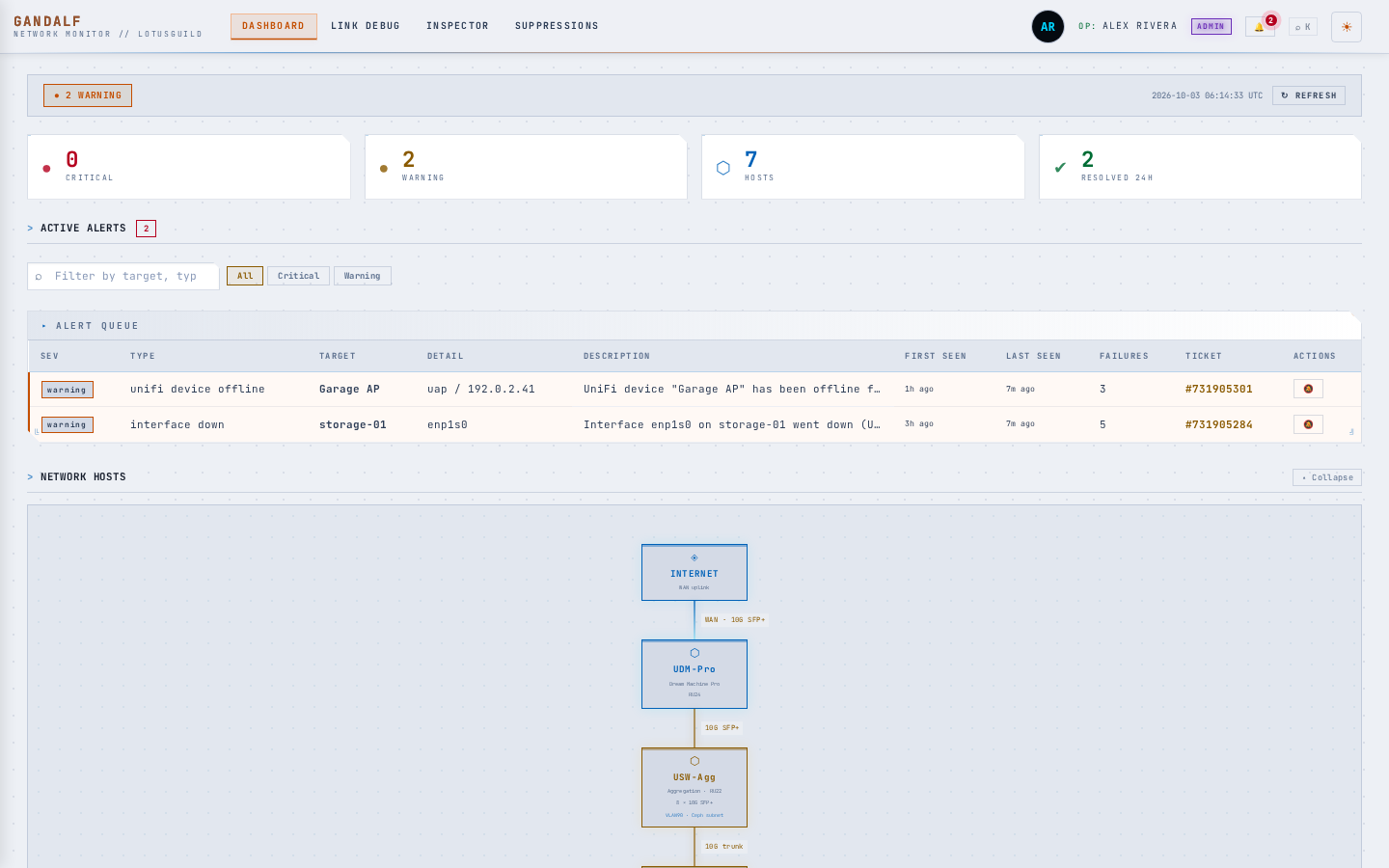Sort by the FAILURES column header
The image size is (1389, 868).
[x=1124, y=356]
